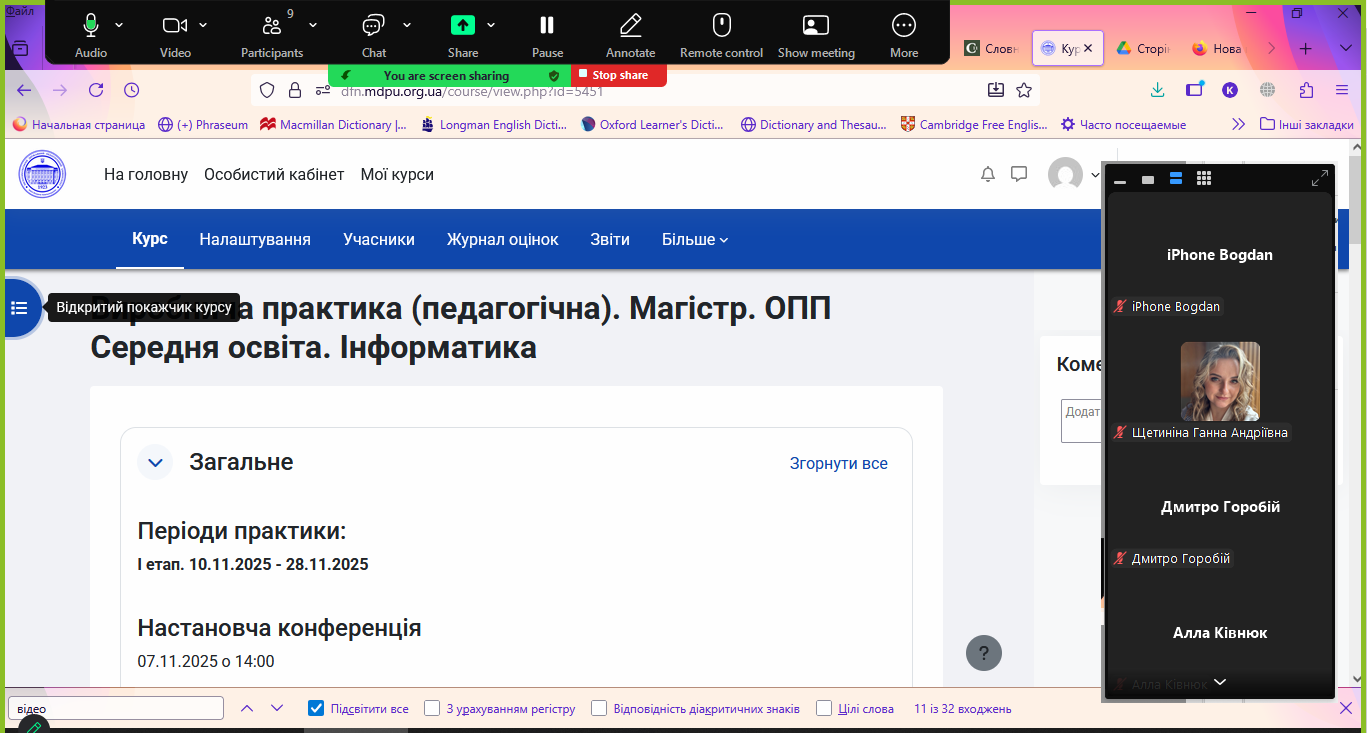Image resolution: width=1367 pixels, height=733 pixels.
Task: Open the course index drawer button
Action: [x=19, y=308]
